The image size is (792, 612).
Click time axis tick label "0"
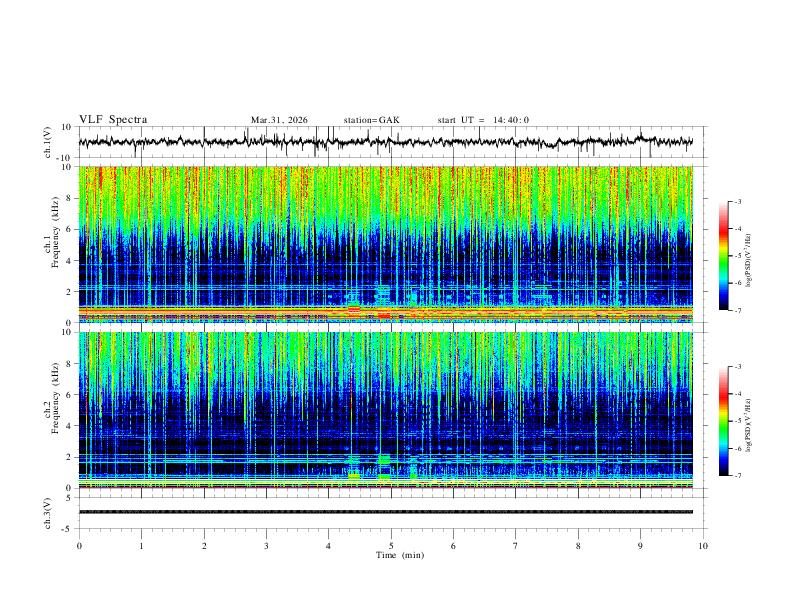pos(79,546)
